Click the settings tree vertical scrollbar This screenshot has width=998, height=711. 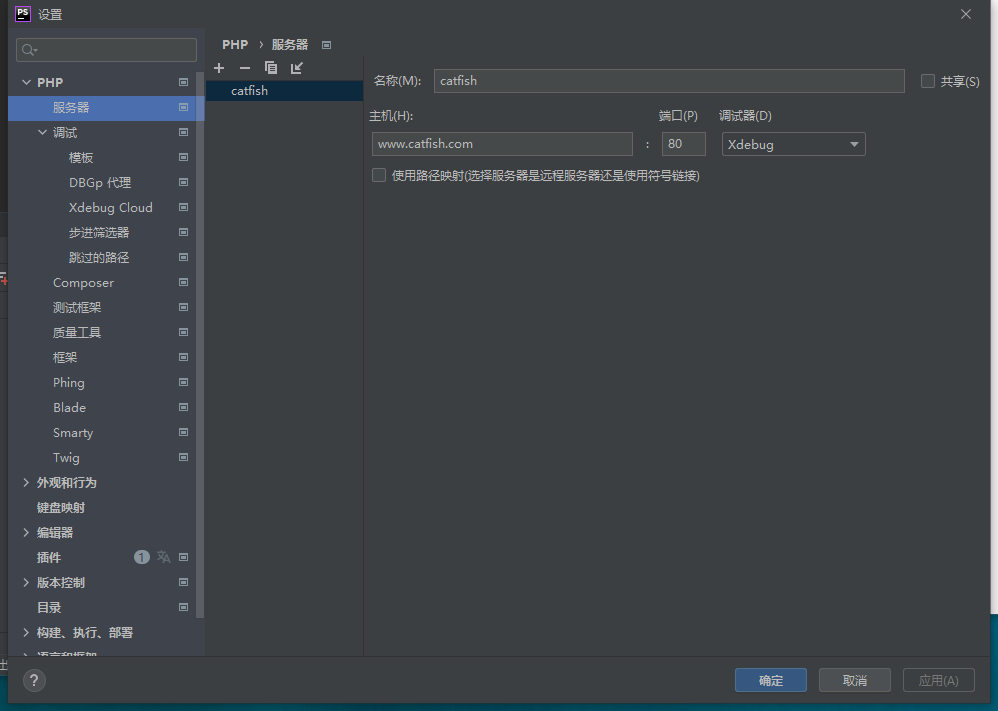coord(200,344)
